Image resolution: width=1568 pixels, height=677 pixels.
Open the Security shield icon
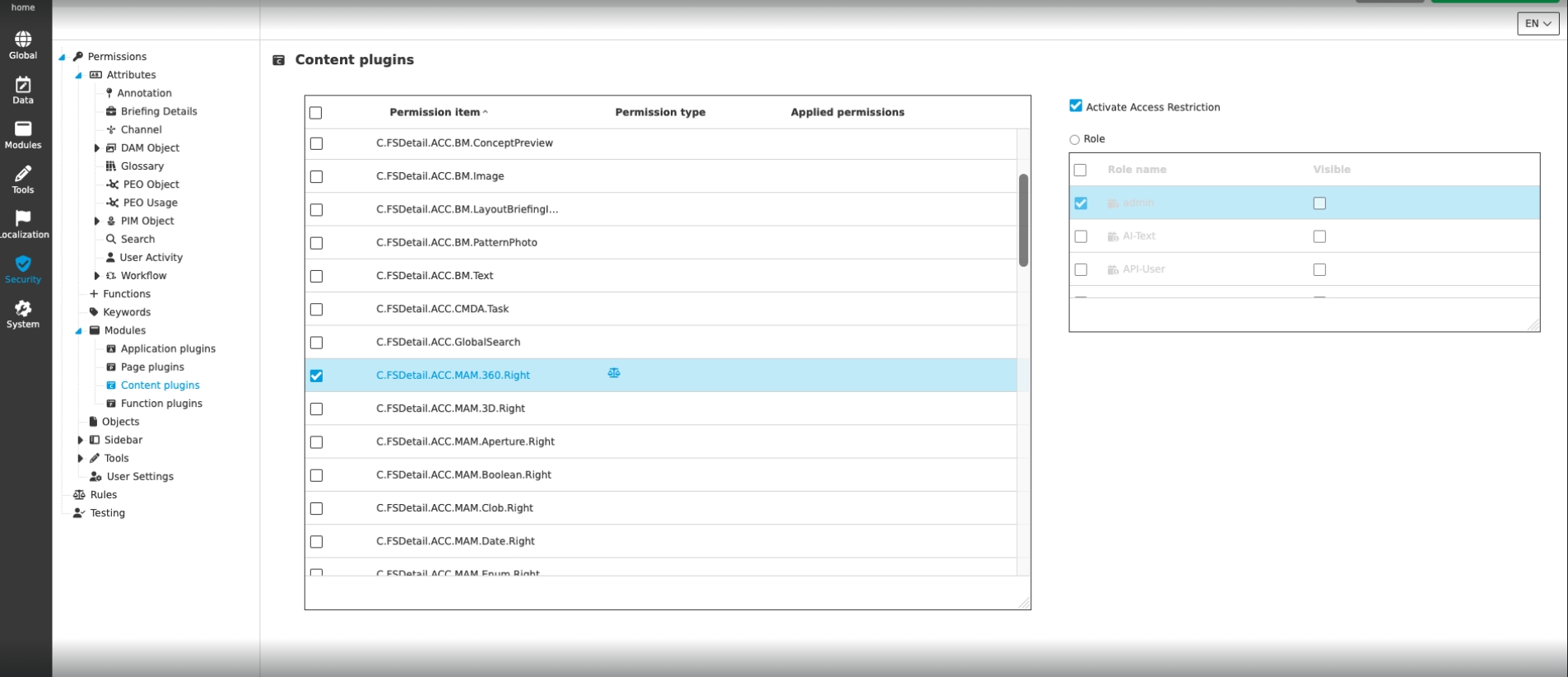(x=23, y=264)
